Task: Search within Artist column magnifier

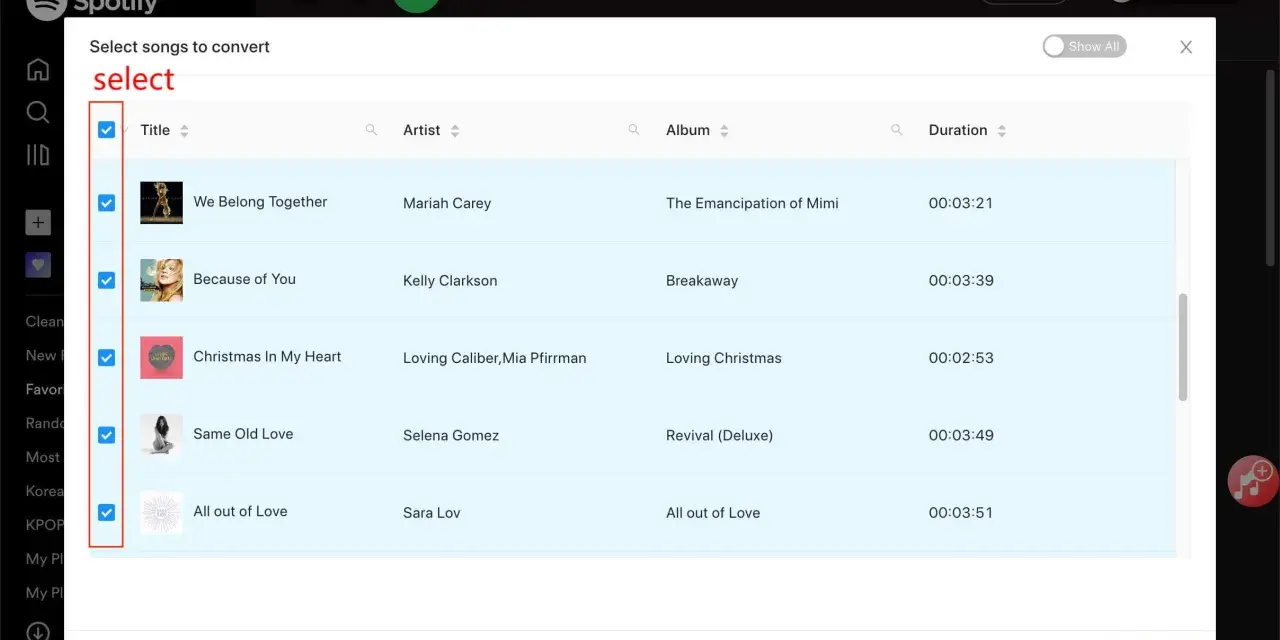Action: tap(633, 130)
